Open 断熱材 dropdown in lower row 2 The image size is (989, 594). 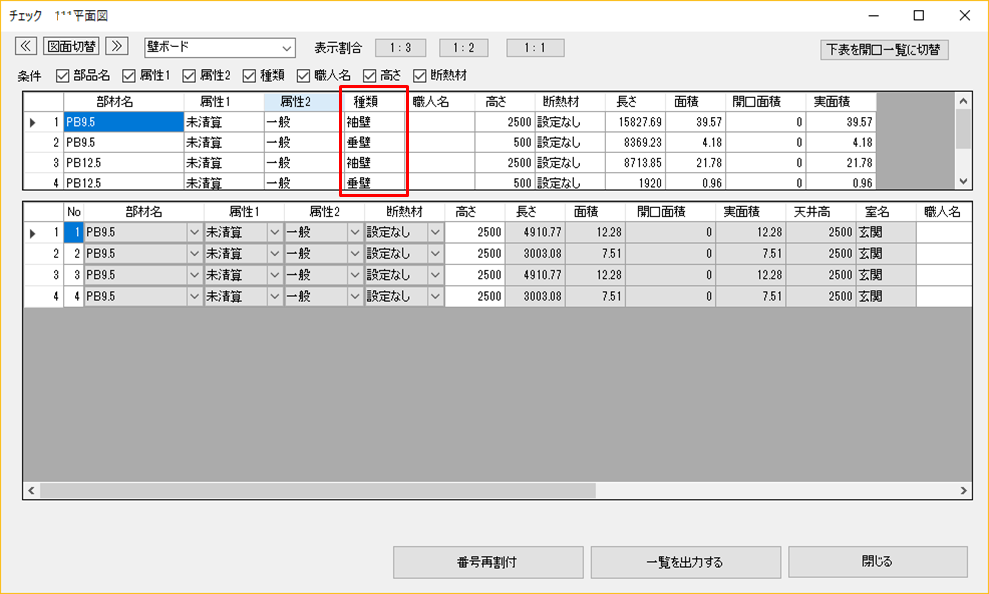[435, 254]
